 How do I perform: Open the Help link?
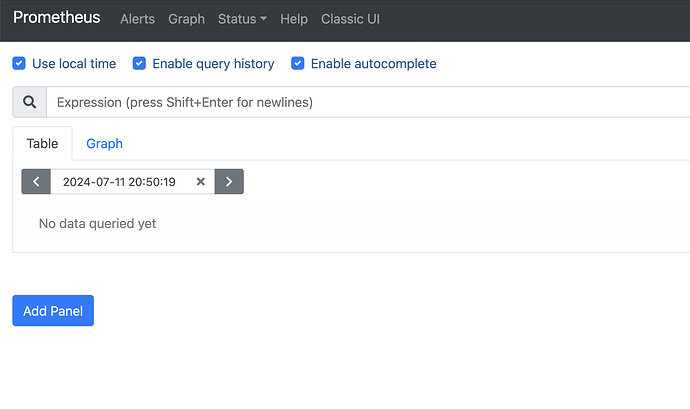pyautogui.click(x=294, y=19)
